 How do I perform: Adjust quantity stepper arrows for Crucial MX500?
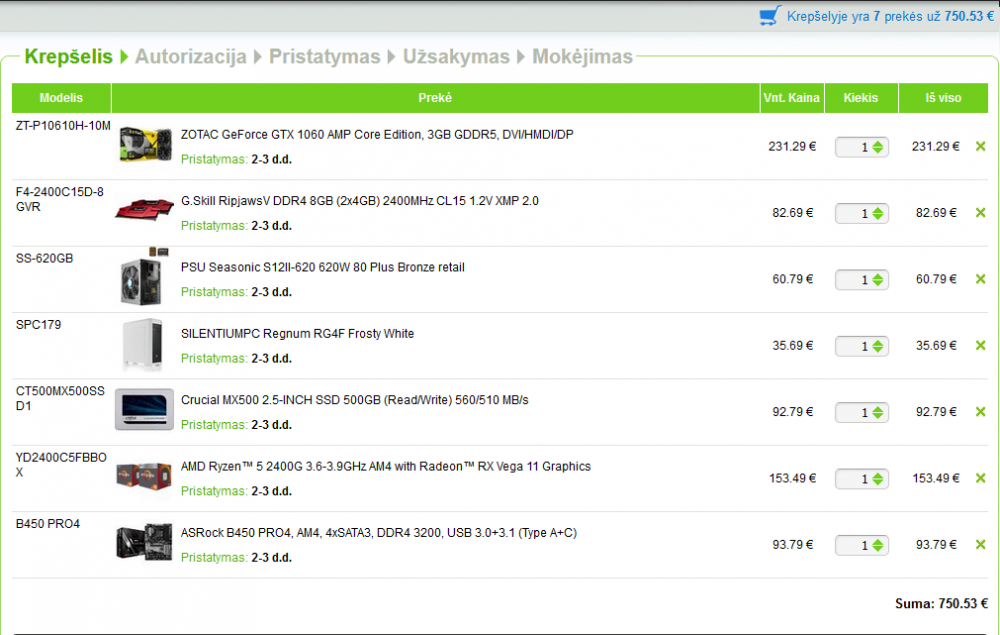878,412
